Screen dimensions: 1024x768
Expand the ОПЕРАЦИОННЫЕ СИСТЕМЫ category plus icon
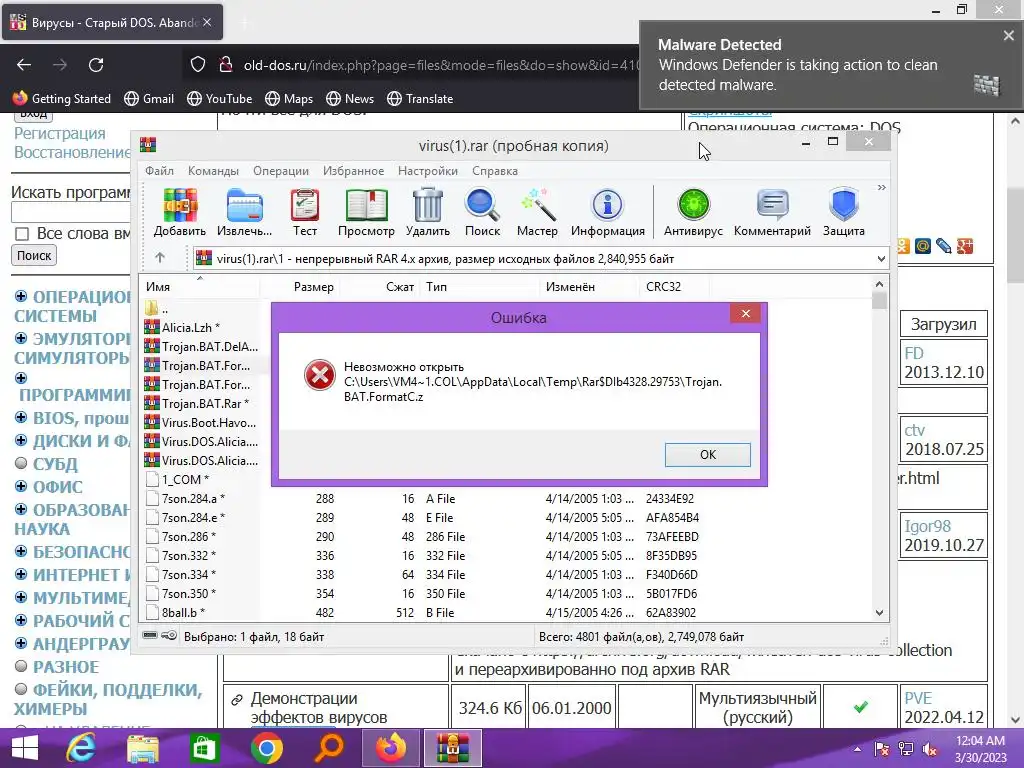coord(21,296)
